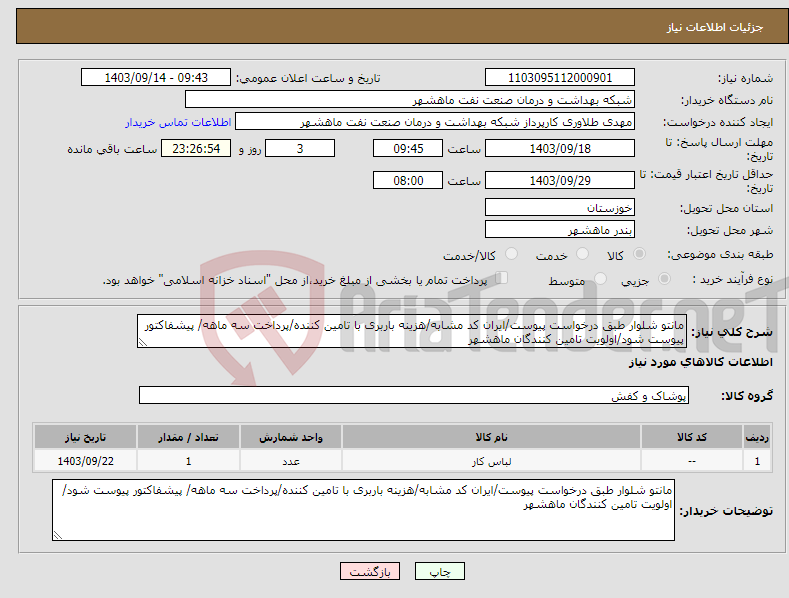789x598 pixels.
Task: Click the deadline time field 09:45
Action: [408, 148]
